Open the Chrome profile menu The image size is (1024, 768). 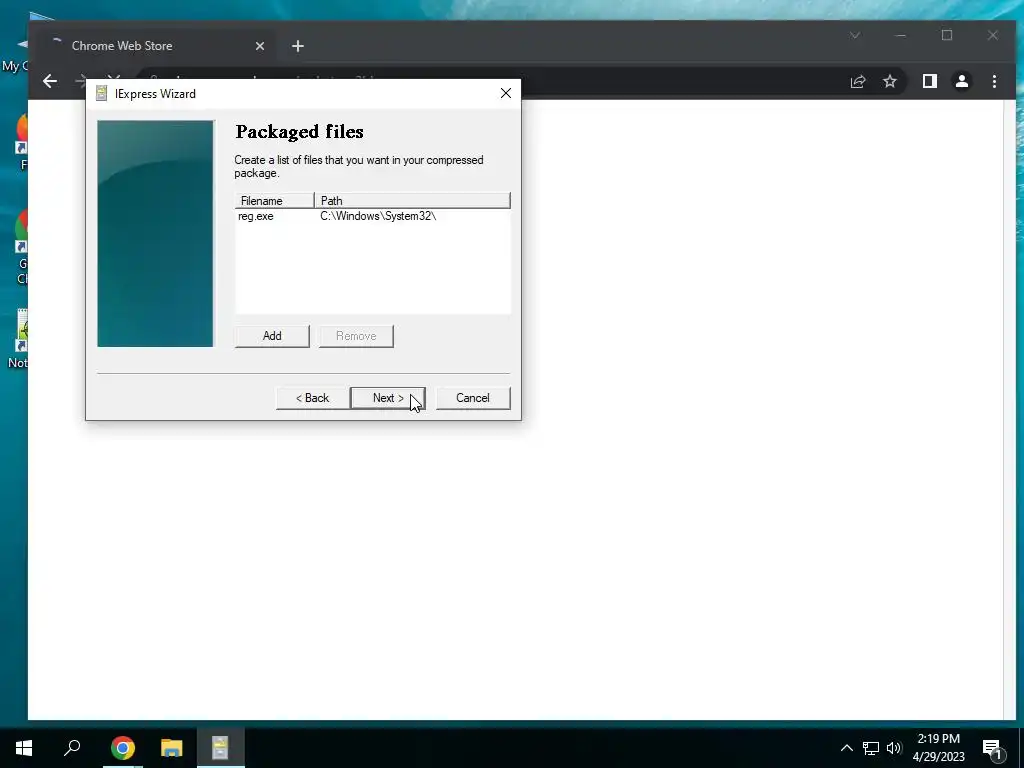pos(961,81)
